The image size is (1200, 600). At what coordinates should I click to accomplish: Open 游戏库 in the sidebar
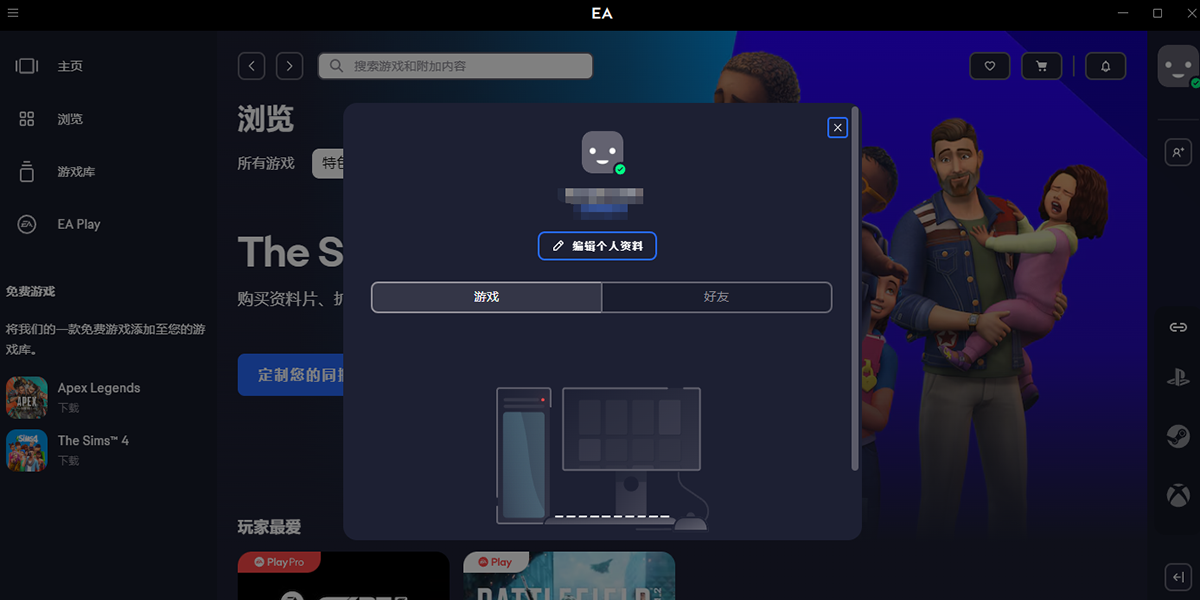(x=76, y=172)
